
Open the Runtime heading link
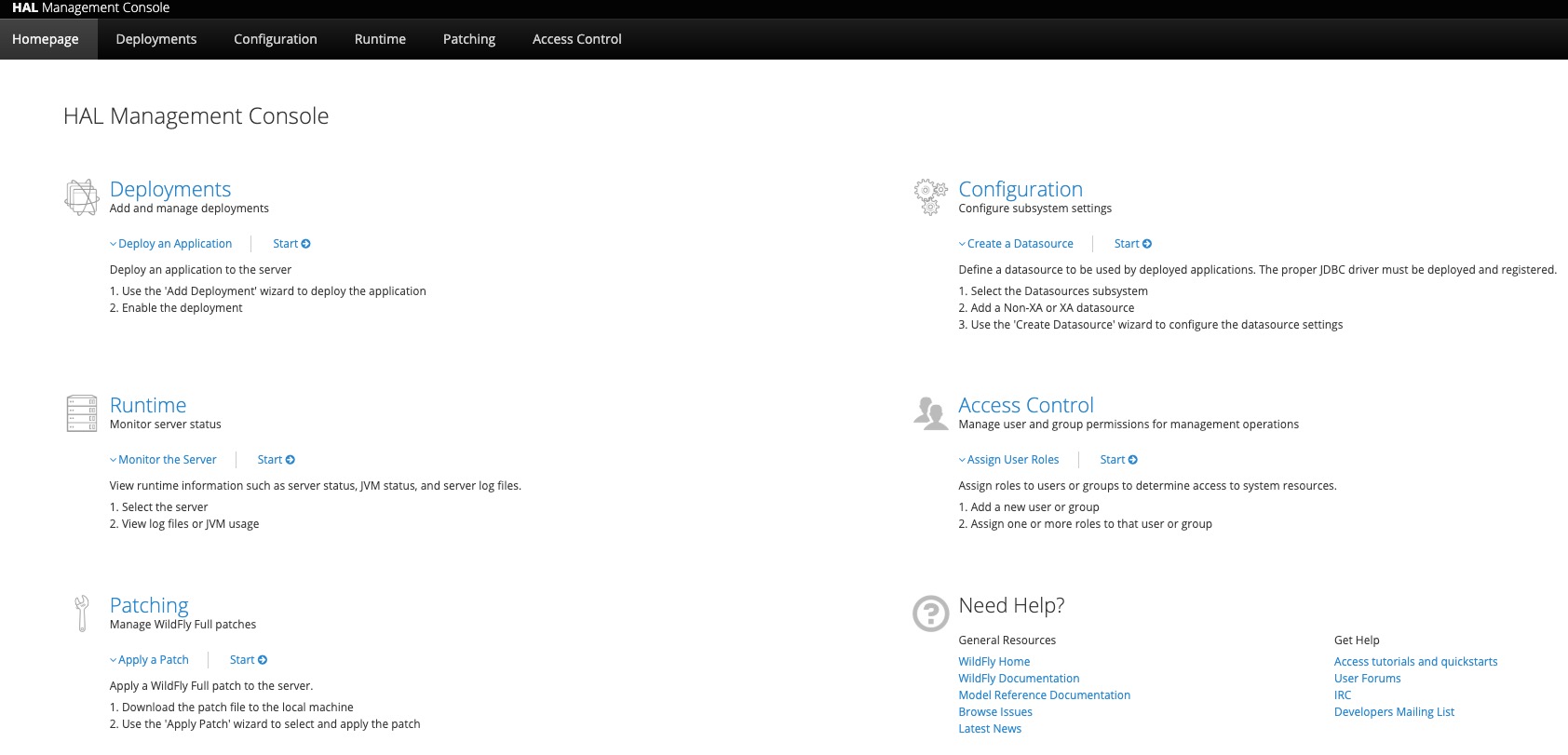(148, 405)
